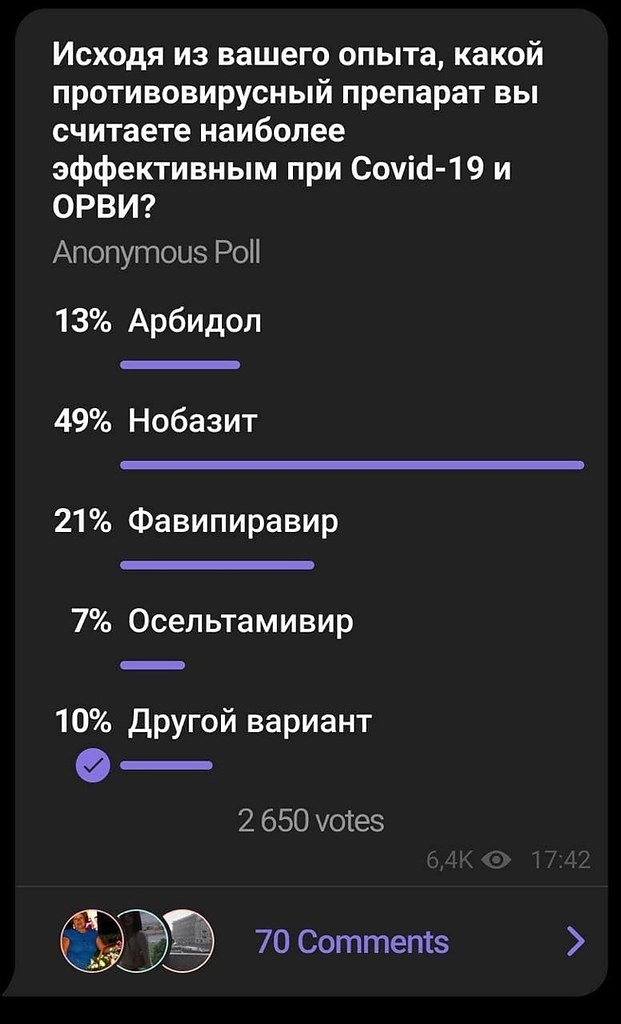Click the selected vote checkmark icon

(93, 765)
